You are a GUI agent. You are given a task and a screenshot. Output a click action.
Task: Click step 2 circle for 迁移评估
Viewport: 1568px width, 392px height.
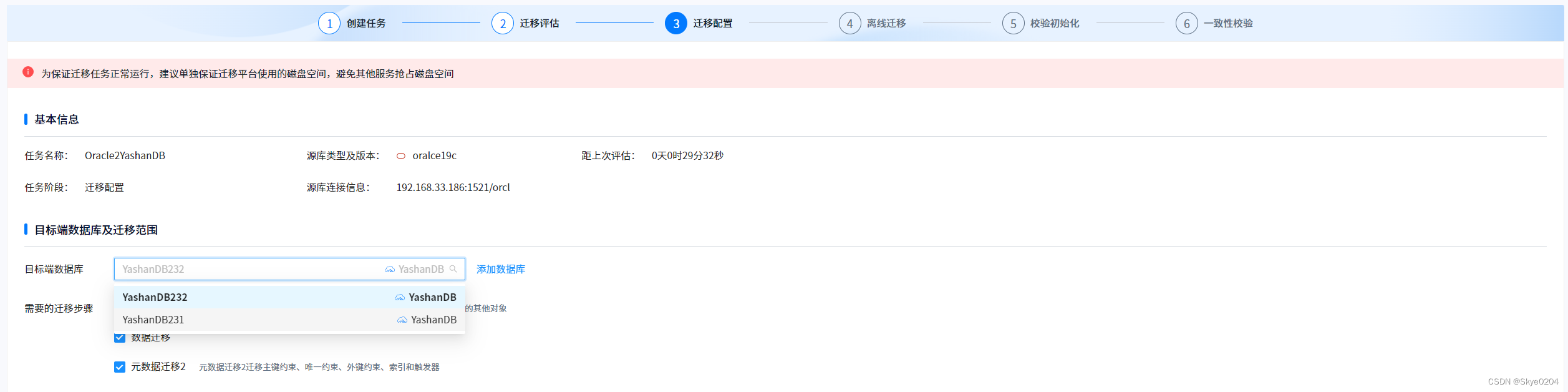point(503,24)
